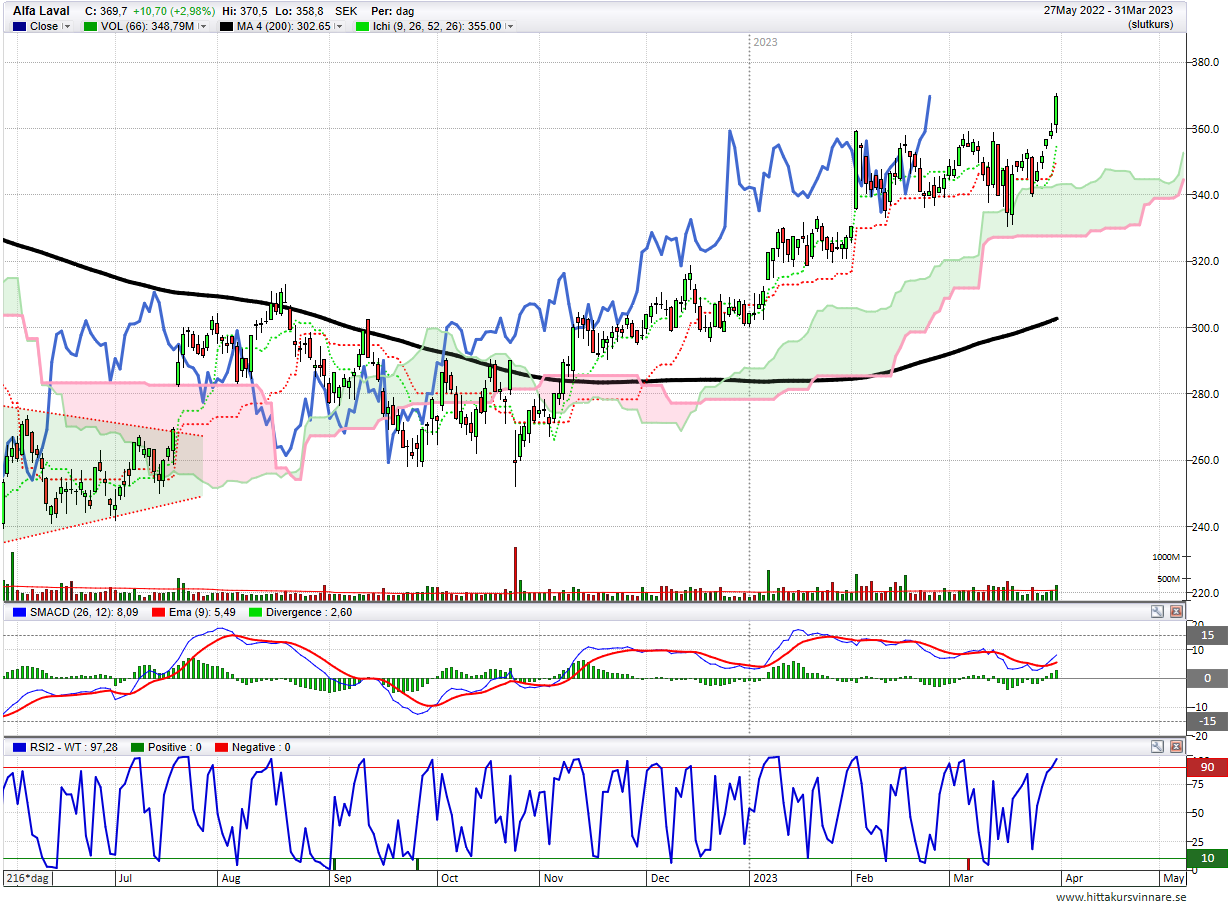Click the Mar month axis label
Image resolution: width=1231 pixels, height=902 pixels.
click(x=964, y=878)
